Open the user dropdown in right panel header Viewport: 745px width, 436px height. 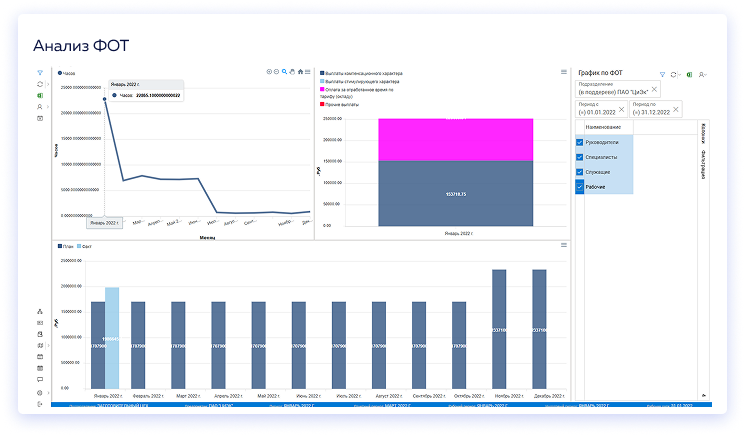point(703,74)
